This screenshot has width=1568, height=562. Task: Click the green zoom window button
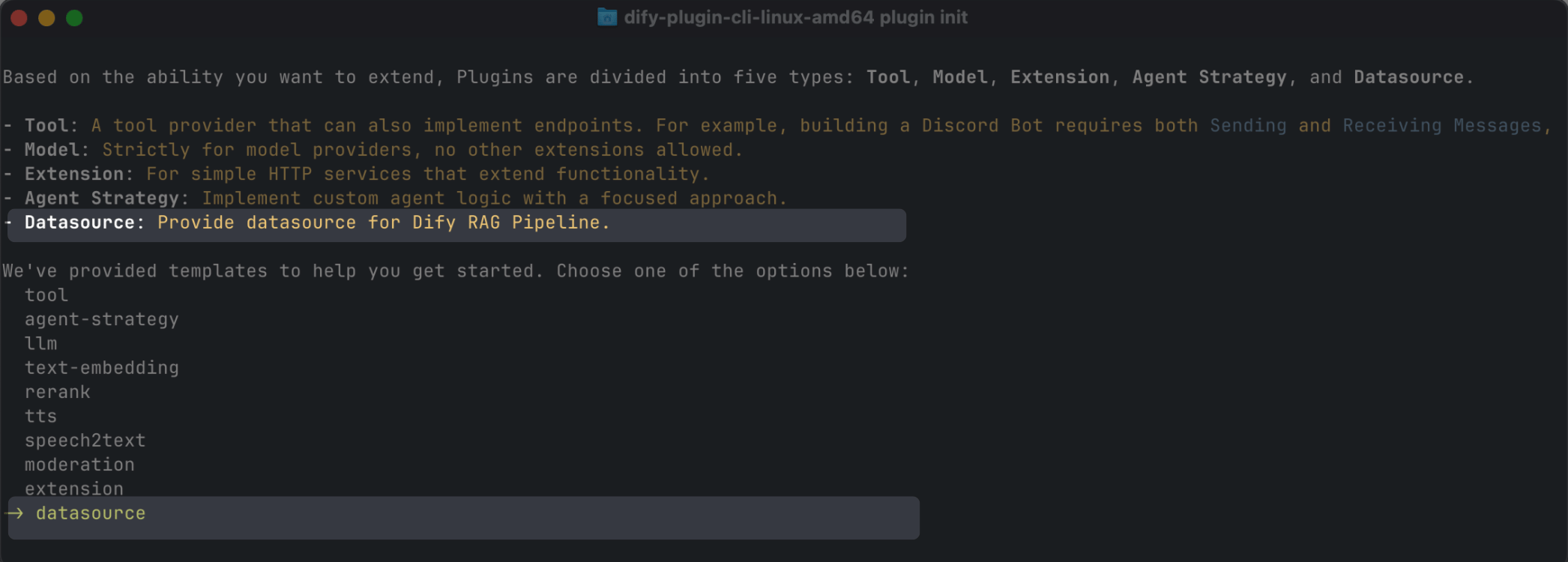(74, 18)
